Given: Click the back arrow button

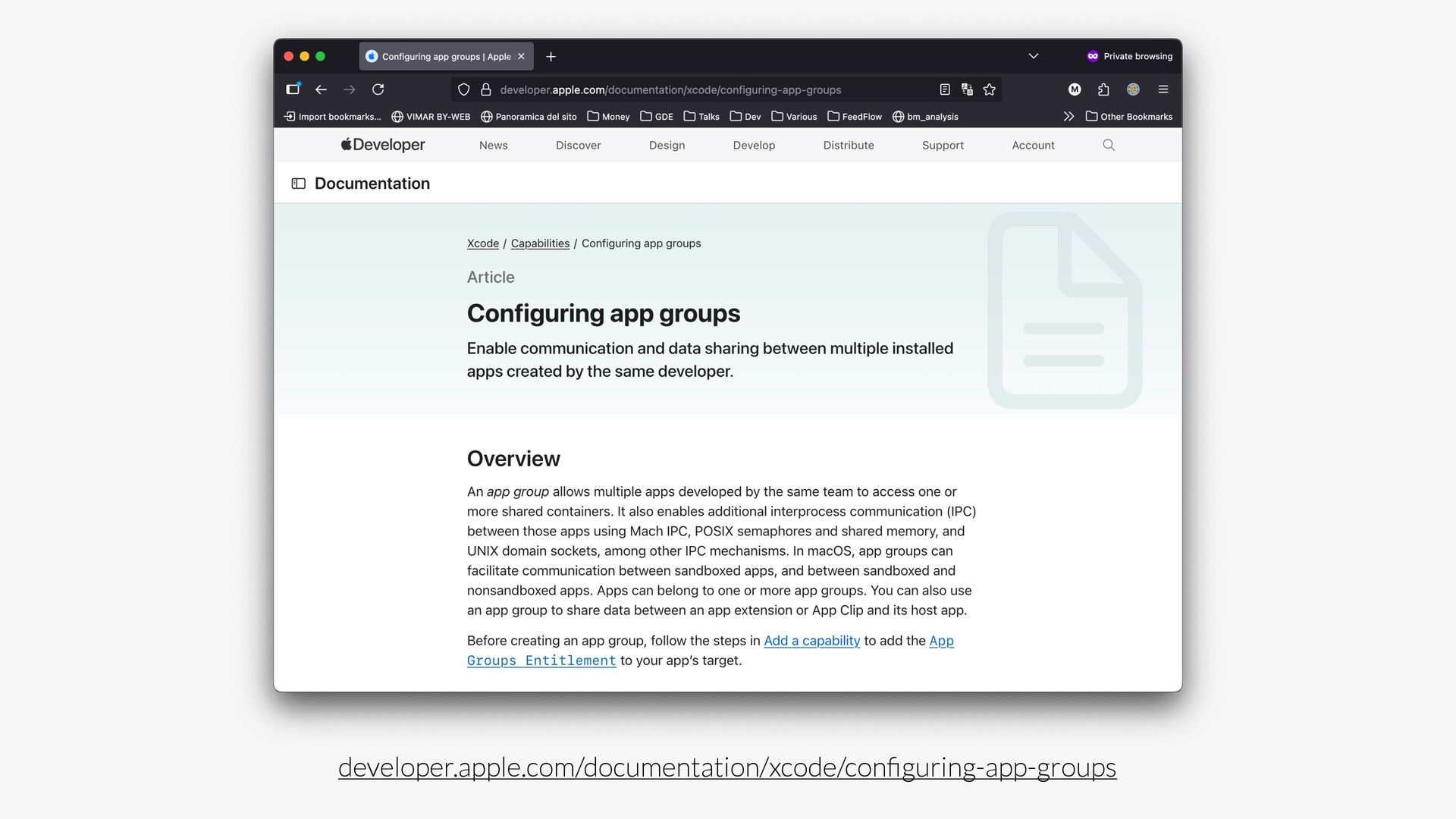Looking at the screenshot, I should coord(321,89).
